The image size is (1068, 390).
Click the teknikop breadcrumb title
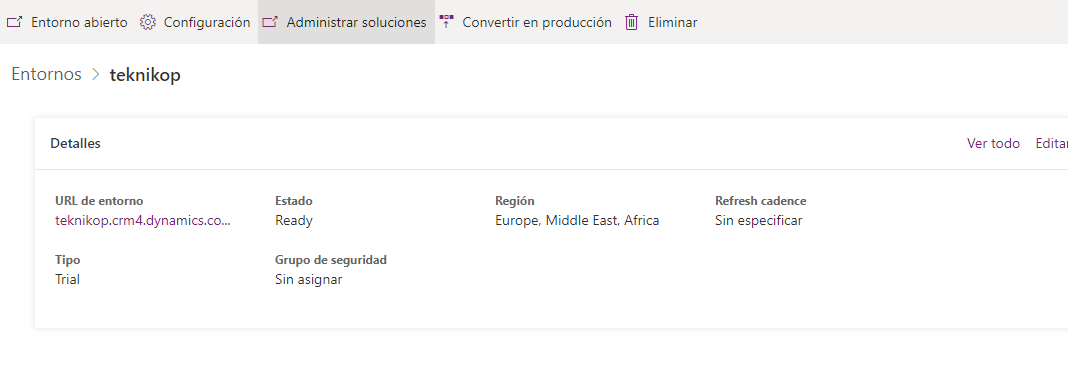click(145, 75)
